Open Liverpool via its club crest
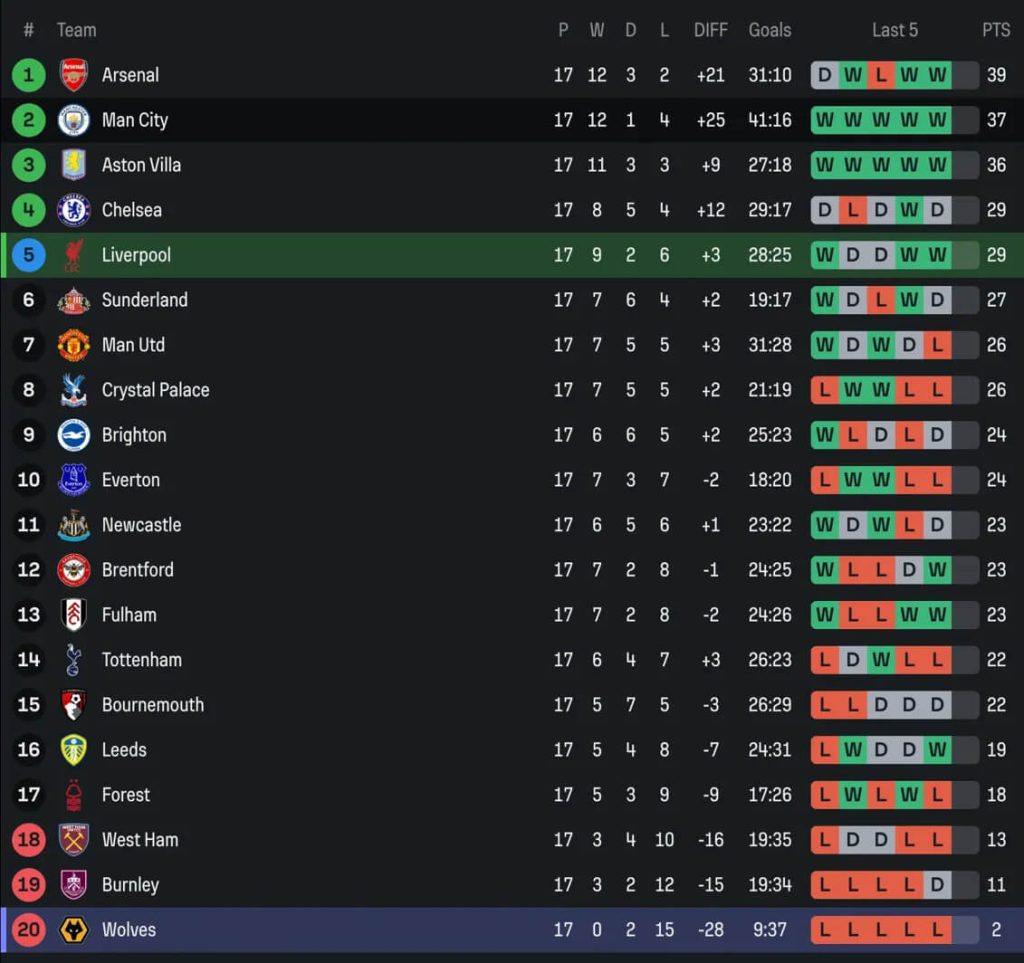This screenshot has width=1024, height=963. [74, 255]
